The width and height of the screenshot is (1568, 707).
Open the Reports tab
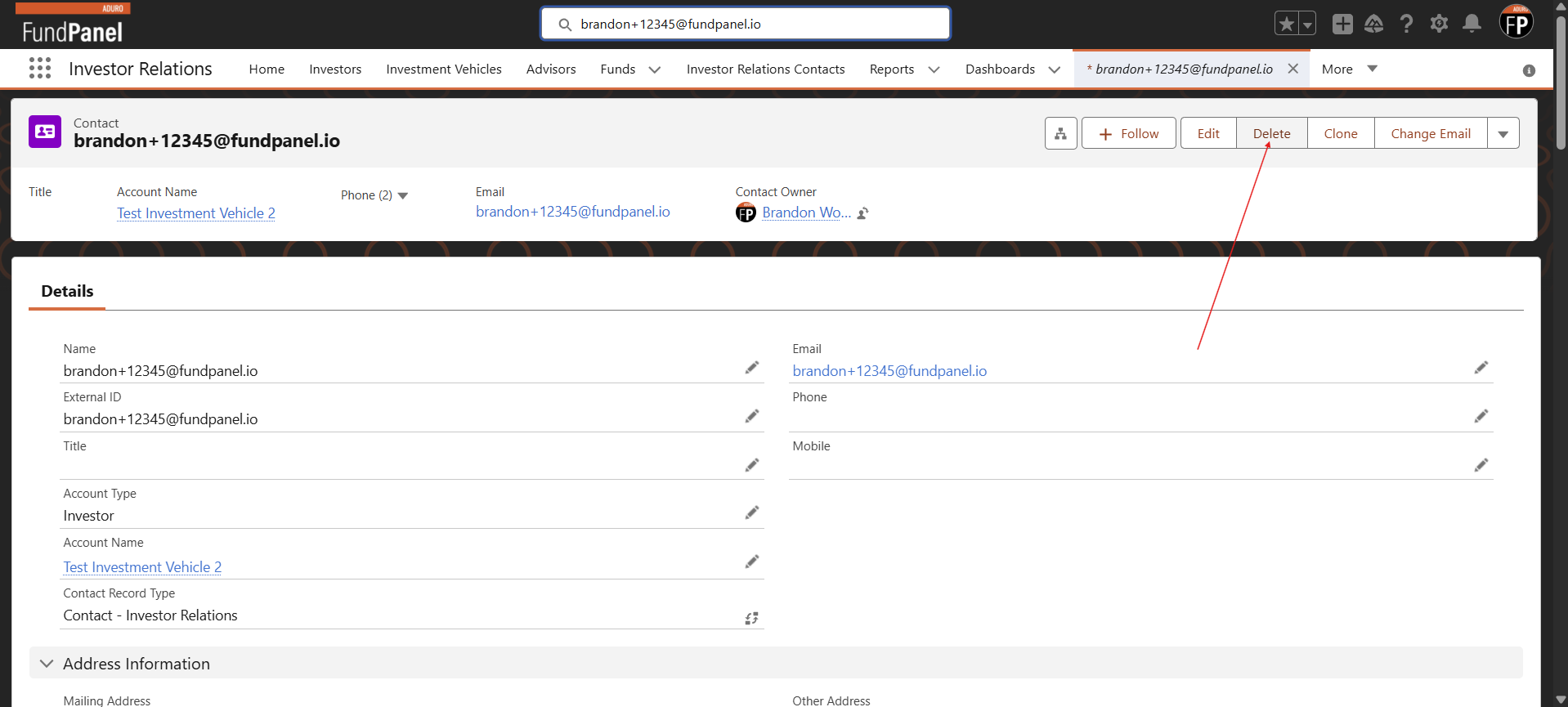click(x=891, y=69)
